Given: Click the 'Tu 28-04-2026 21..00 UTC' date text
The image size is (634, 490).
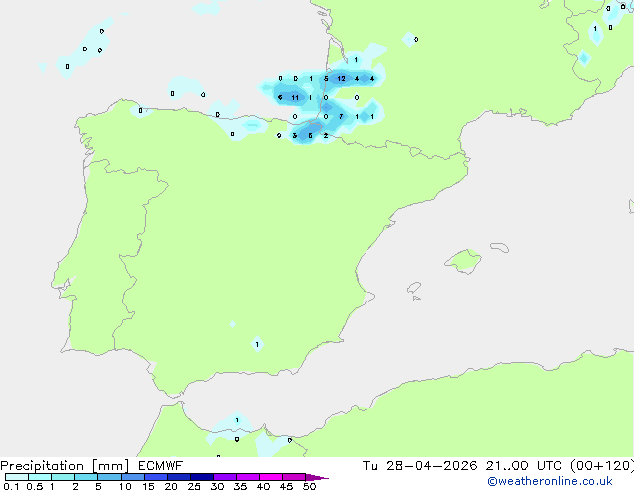Looking at the screenshot, I should [462, 466].
